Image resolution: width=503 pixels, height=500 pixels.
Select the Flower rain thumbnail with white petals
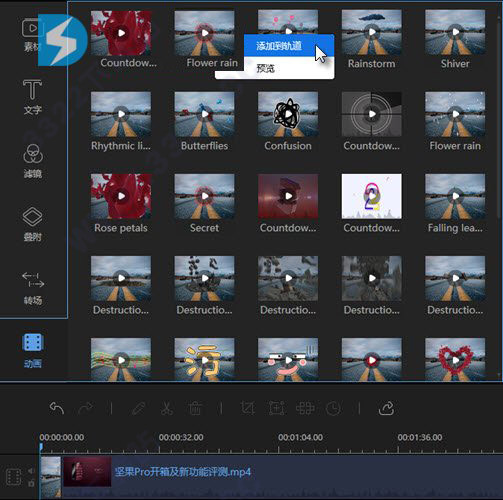tap(455, 114)
